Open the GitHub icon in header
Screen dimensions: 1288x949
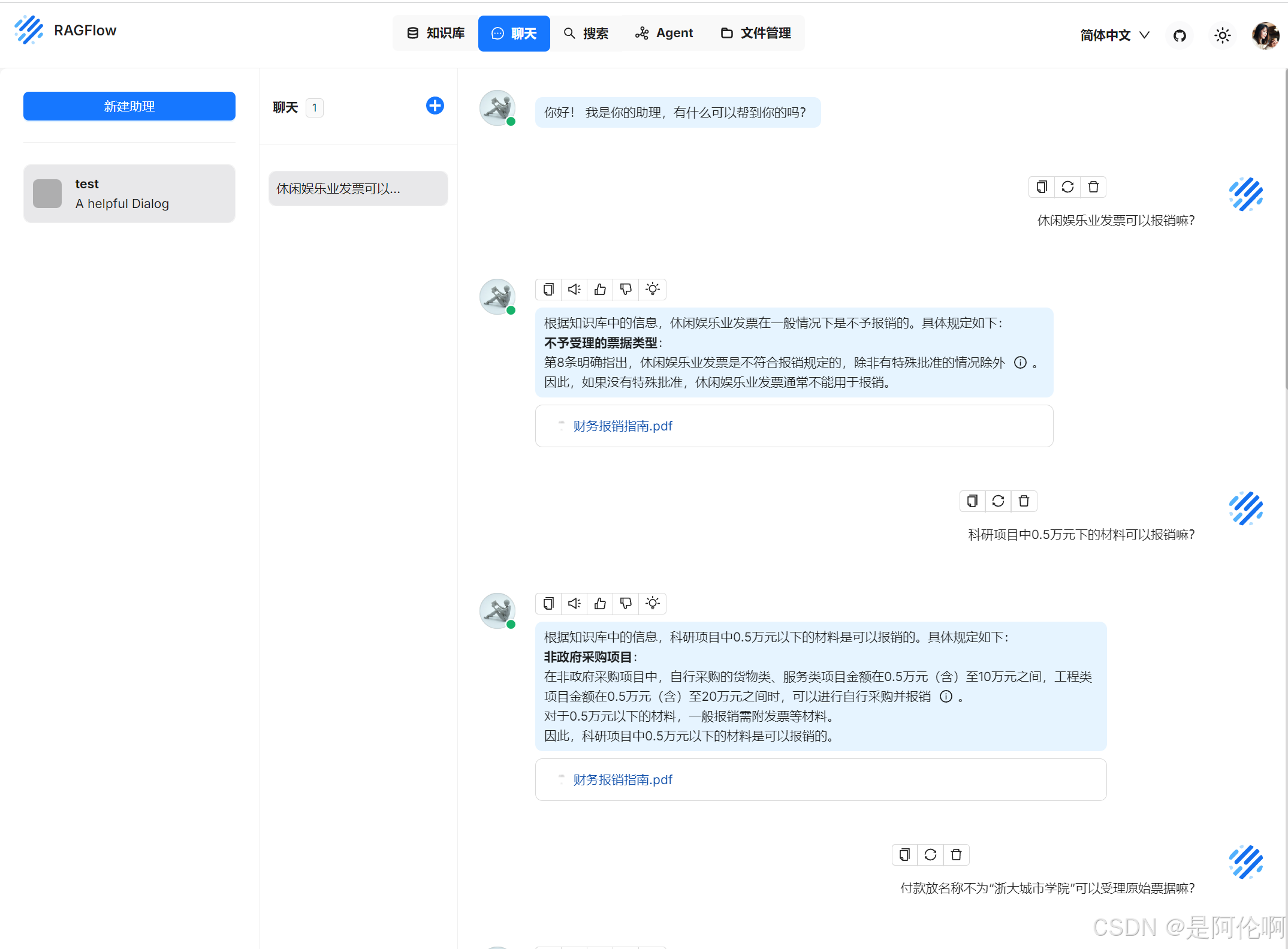[x=1180, y=35]
